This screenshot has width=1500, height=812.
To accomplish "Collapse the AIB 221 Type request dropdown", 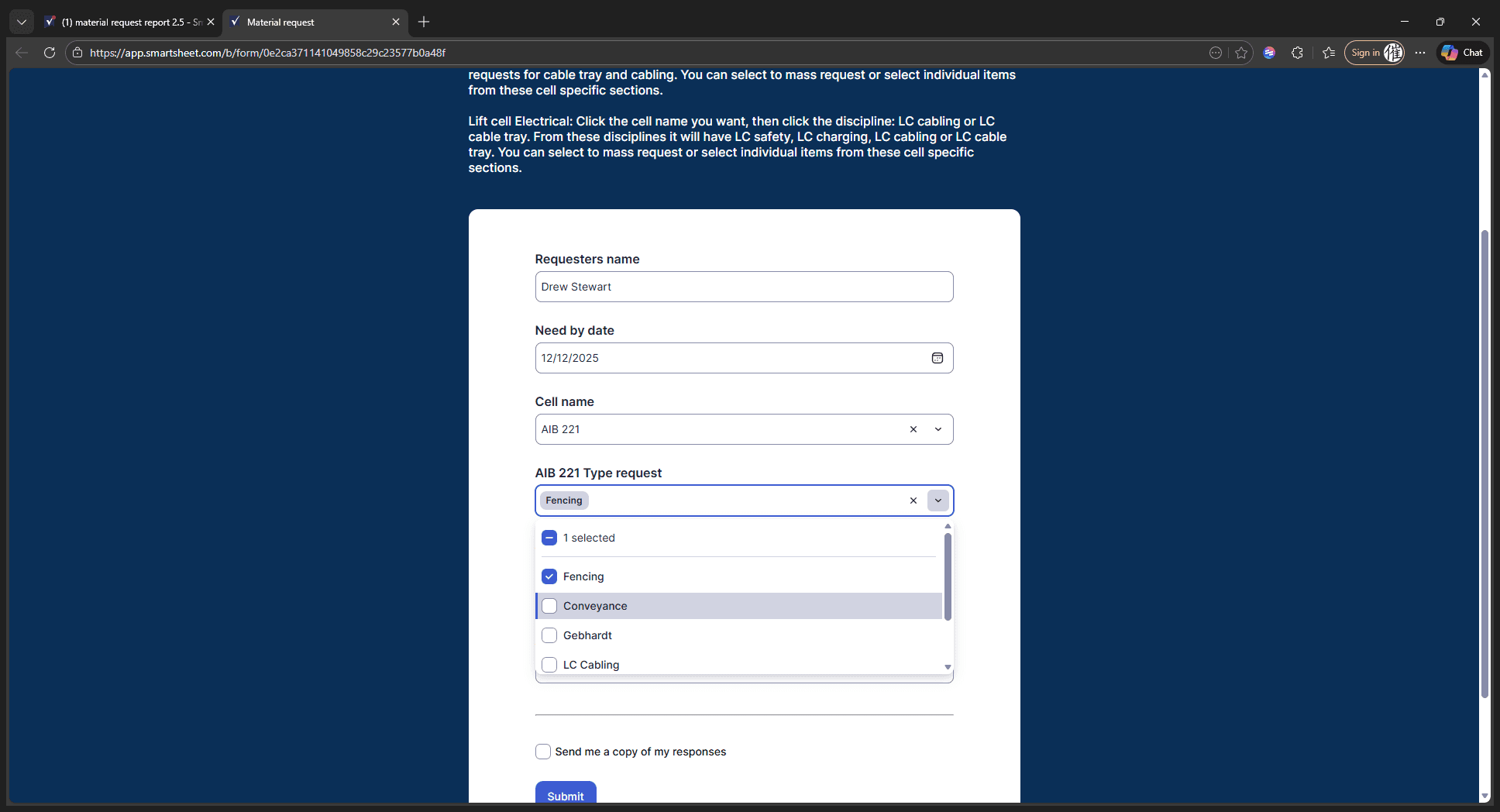I will [x=938, y=501].
